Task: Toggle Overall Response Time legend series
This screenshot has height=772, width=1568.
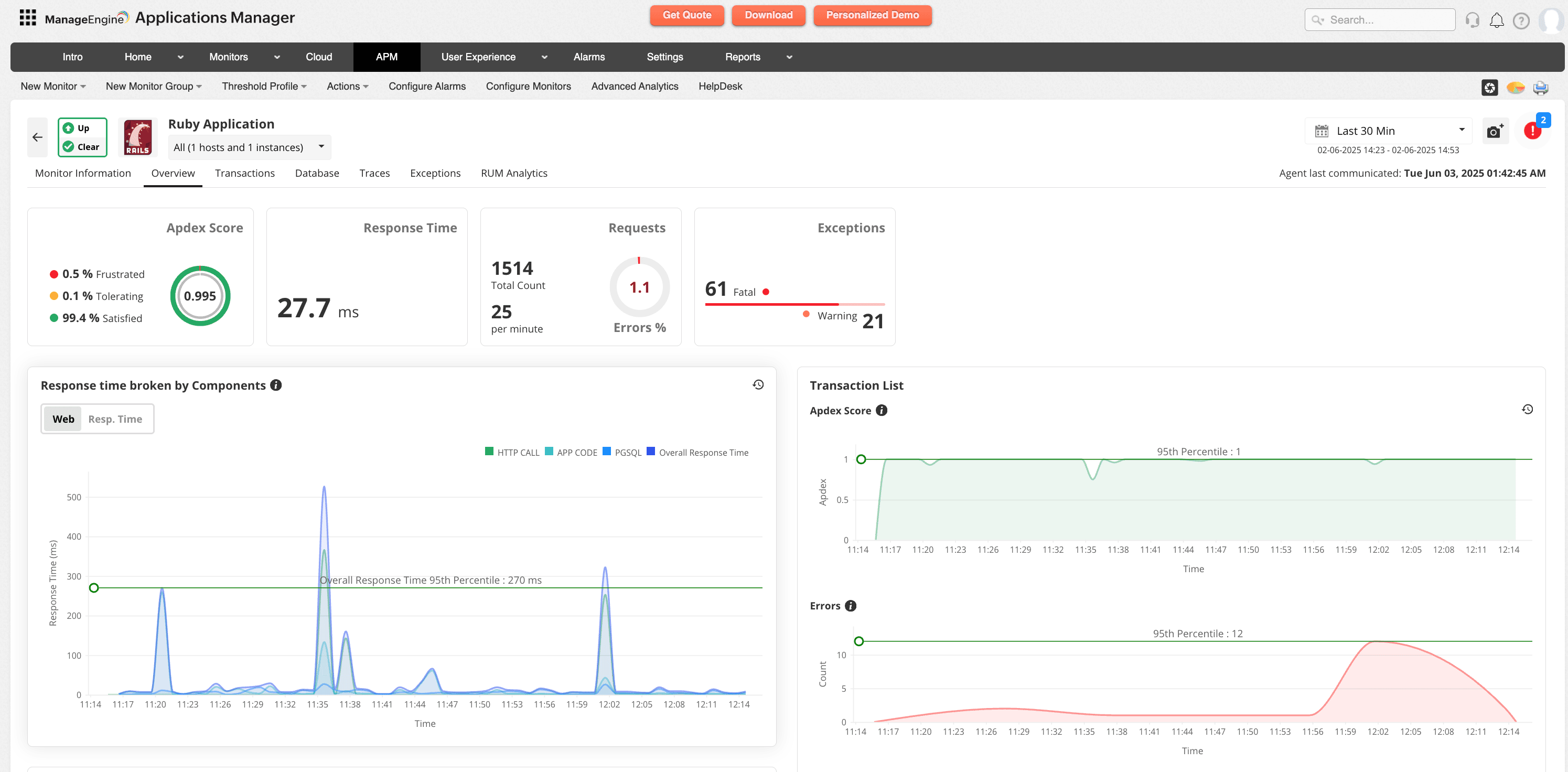Action: click(697, 452)
